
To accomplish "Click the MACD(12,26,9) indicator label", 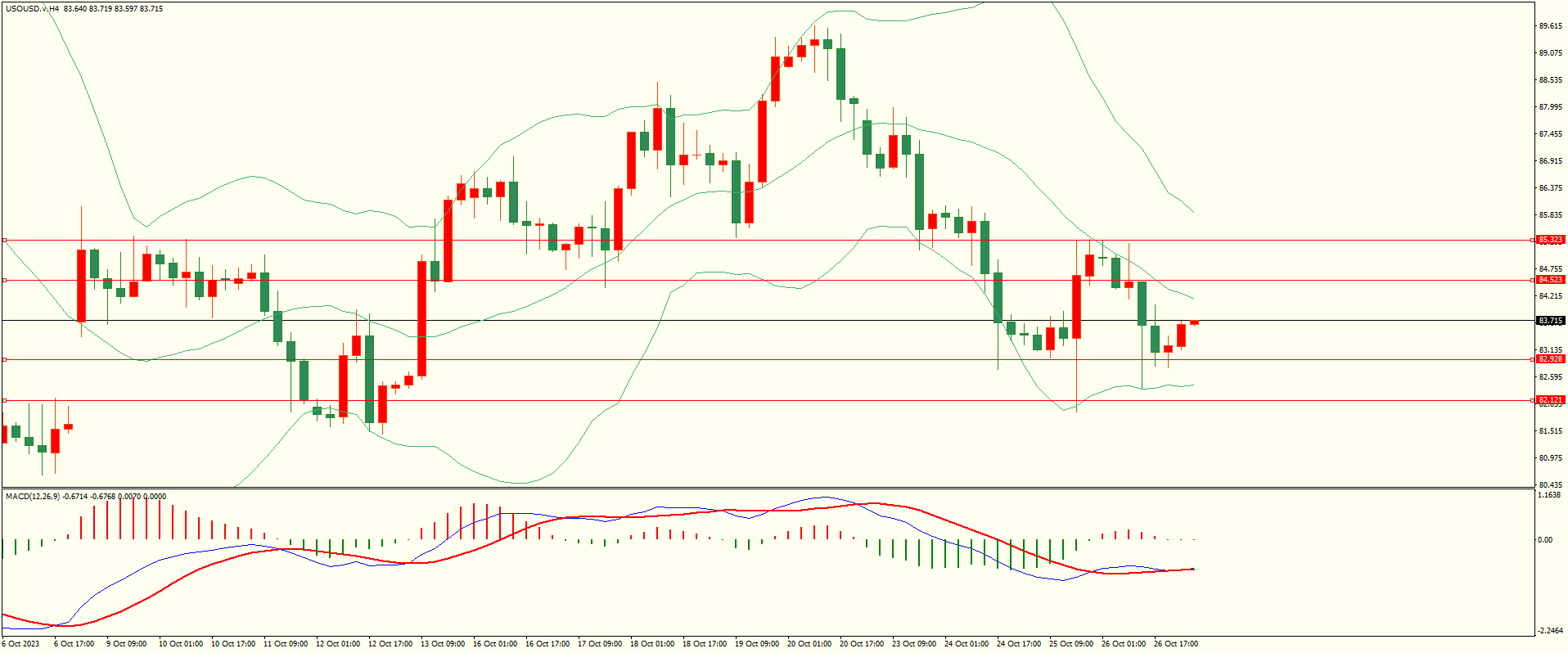I will pos(33,496).
